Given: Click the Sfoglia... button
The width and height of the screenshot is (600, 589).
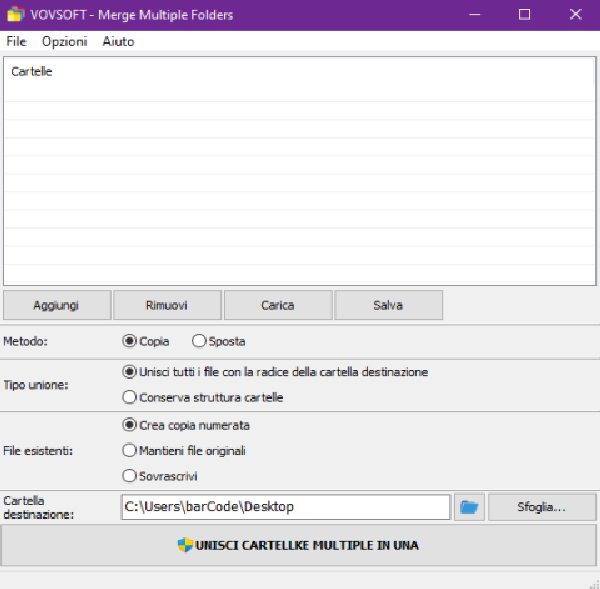Looking at the screenshot, I should point(542,507).
